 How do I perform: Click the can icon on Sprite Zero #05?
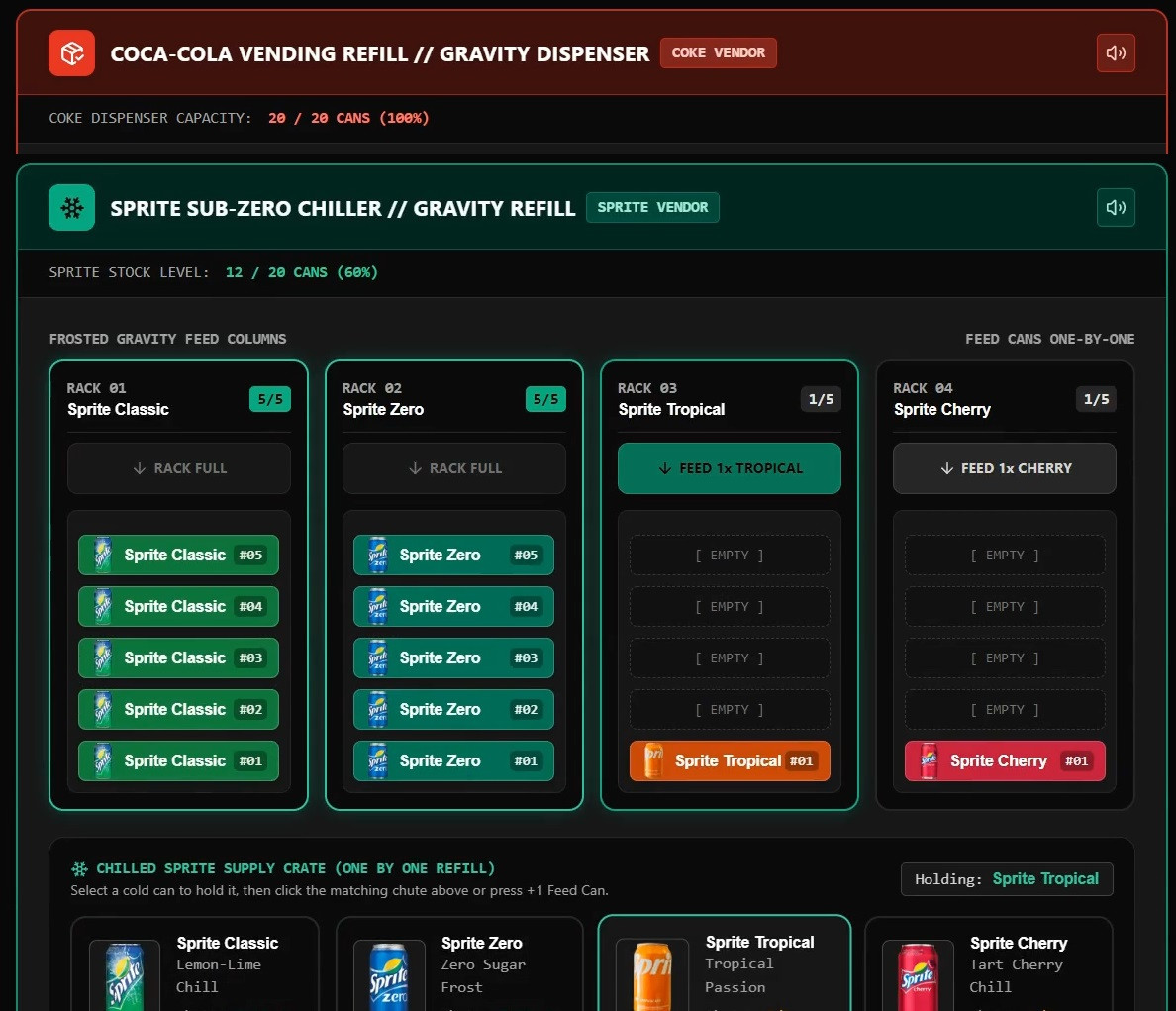point(378,555)
